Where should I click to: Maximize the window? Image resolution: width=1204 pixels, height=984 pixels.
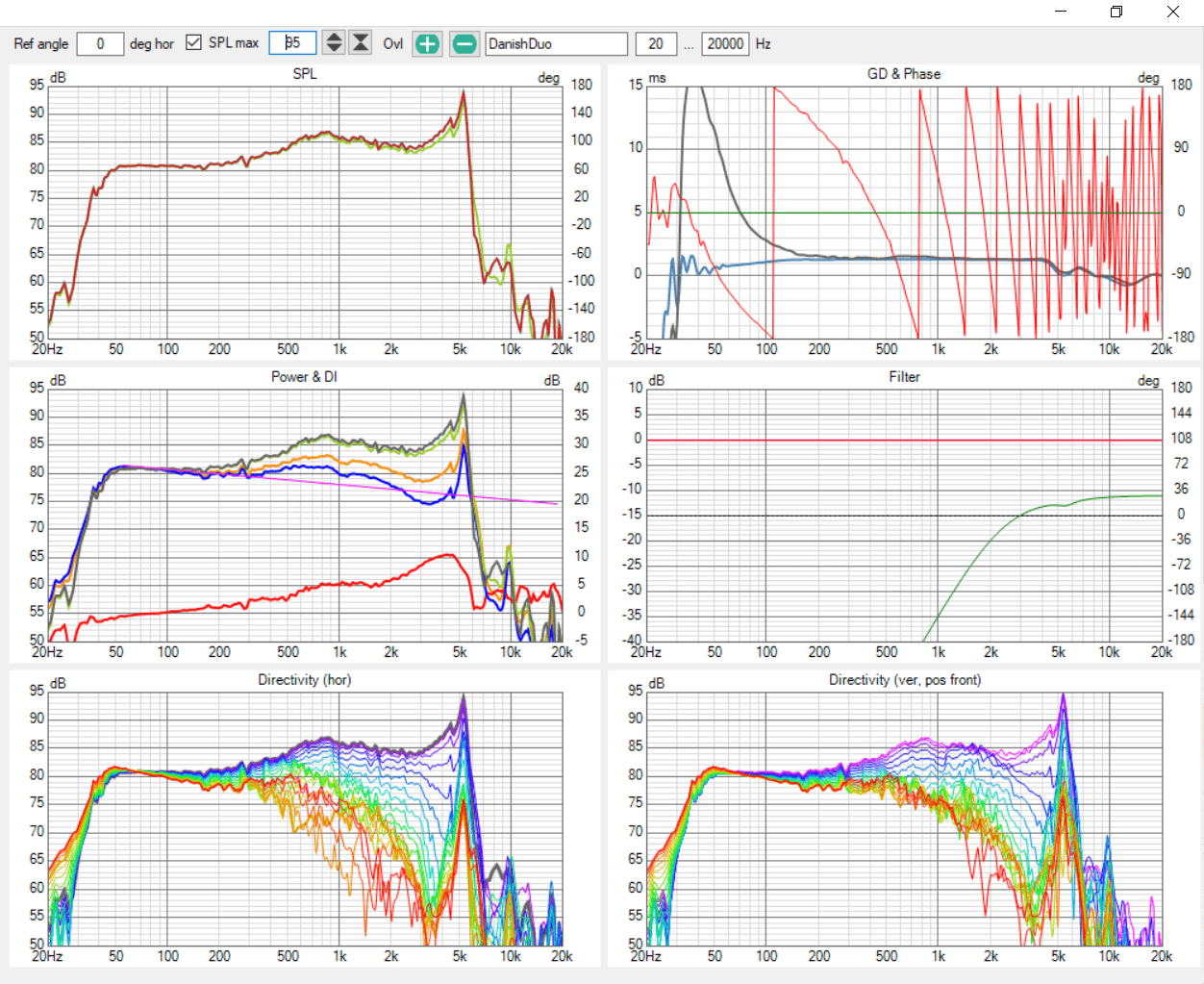[1116, 12]
